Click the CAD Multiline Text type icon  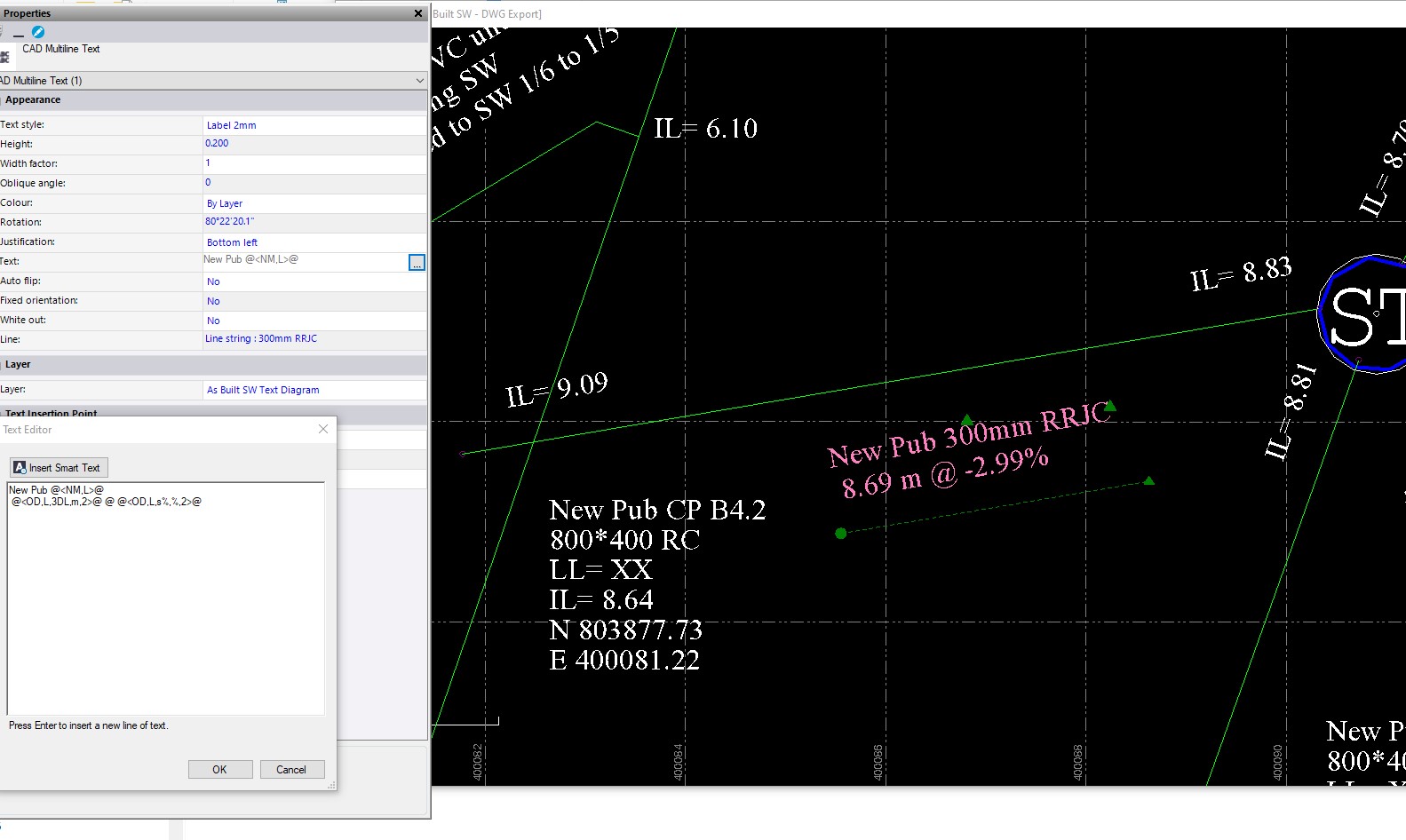click(4, 57)
